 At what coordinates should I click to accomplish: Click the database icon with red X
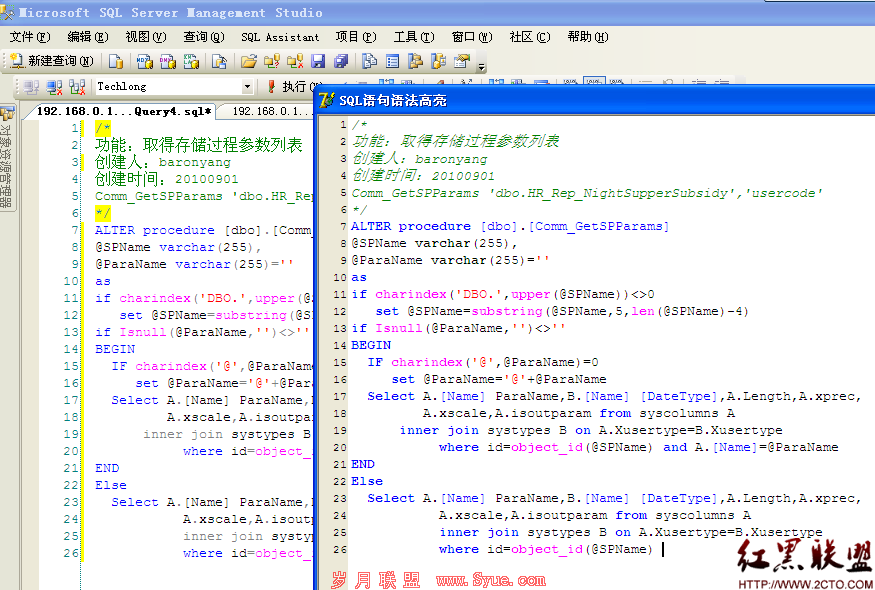click(x=295, y=61)
